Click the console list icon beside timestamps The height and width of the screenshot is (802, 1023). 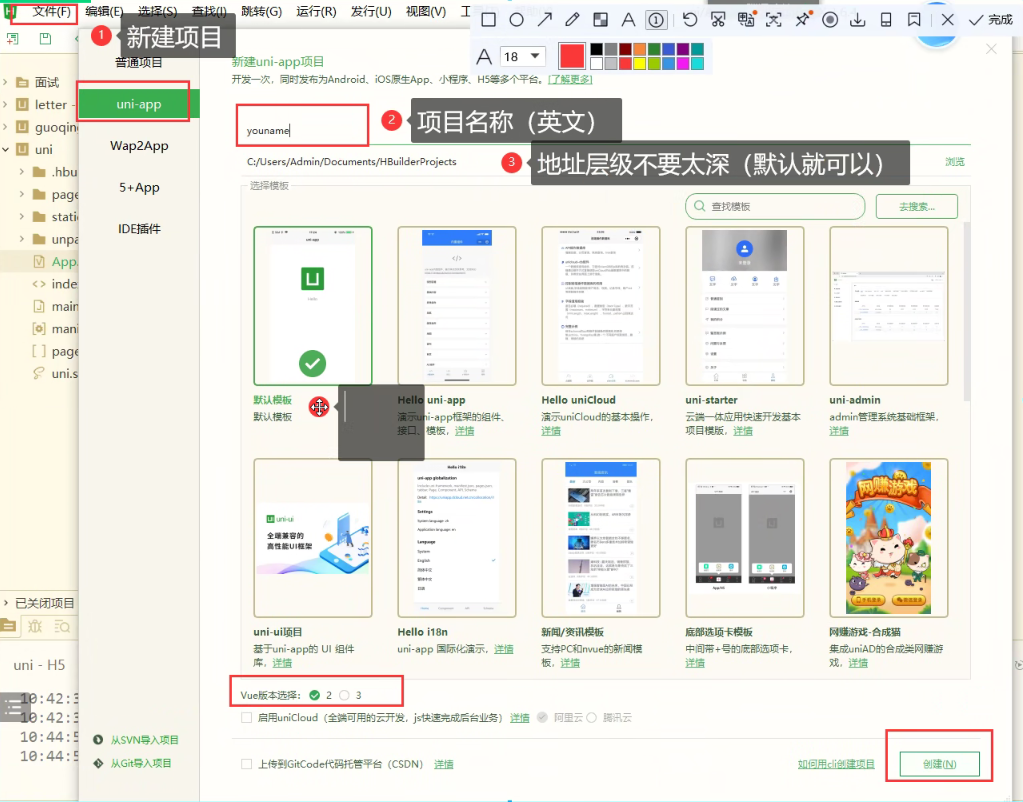tap(12, 707)
